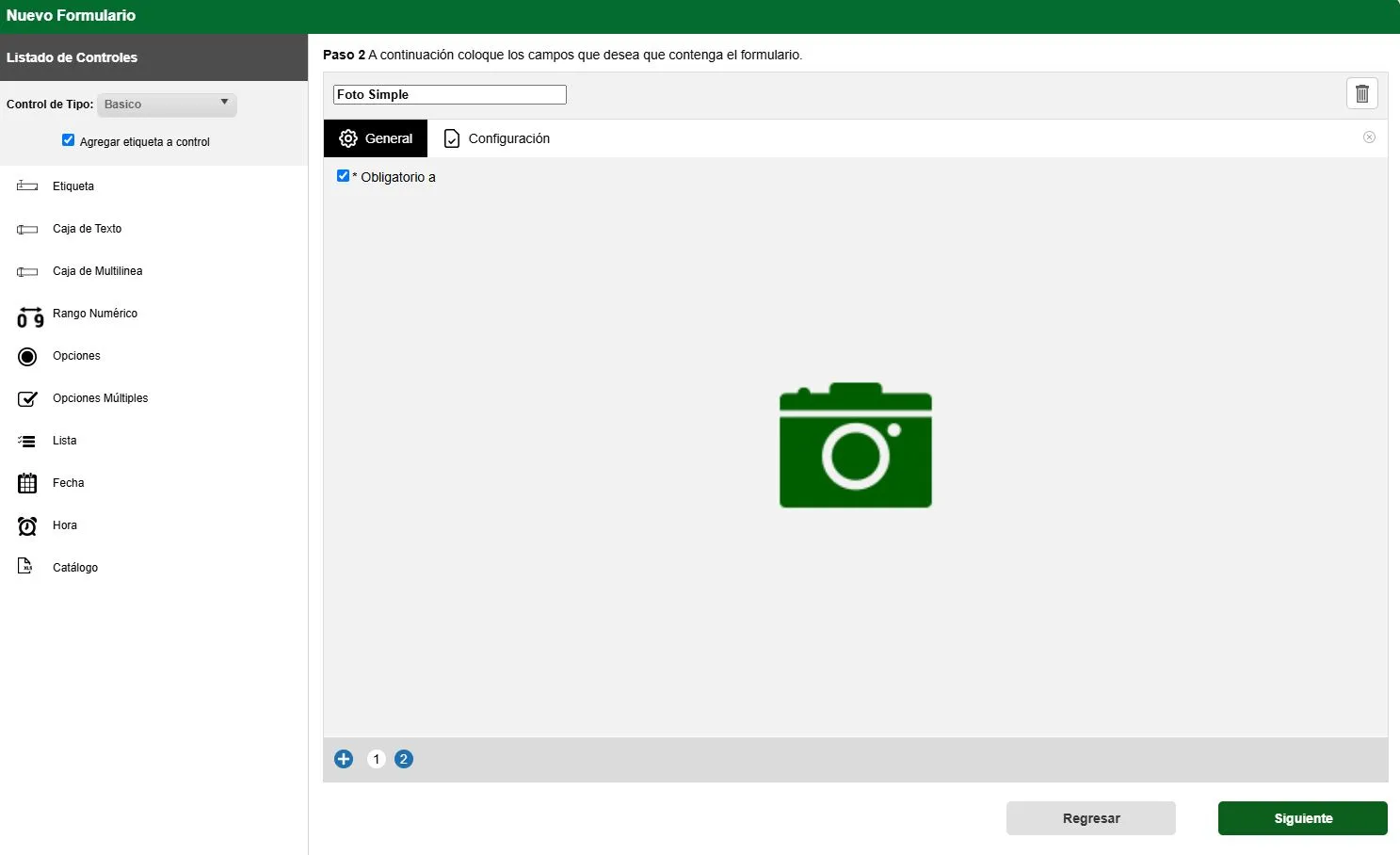Click the Siguiente button
The width and height of the screenshot is (1400, 855).
click(x=1303, y=818)
